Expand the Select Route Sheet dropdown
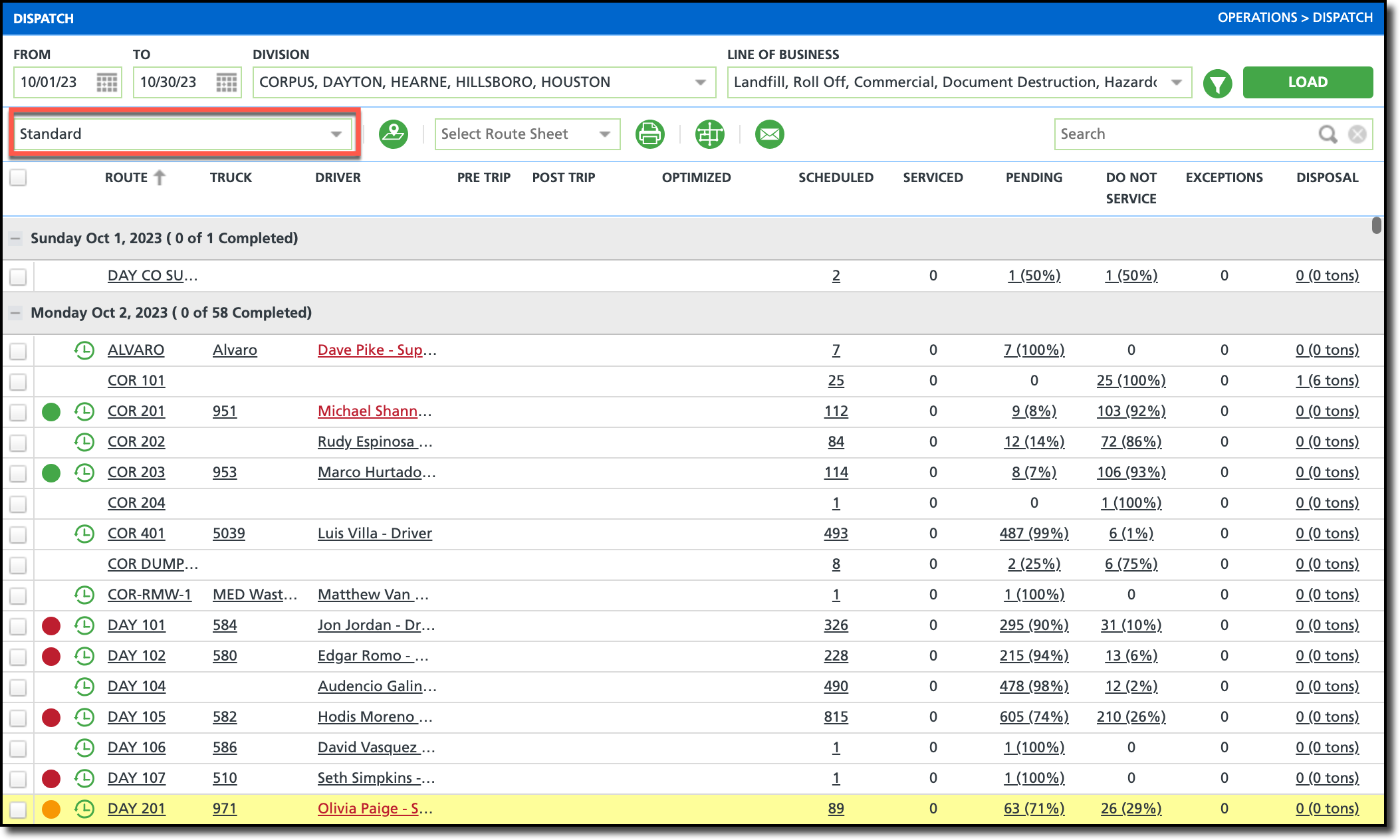1400x840 pixels. pos(526,134)
